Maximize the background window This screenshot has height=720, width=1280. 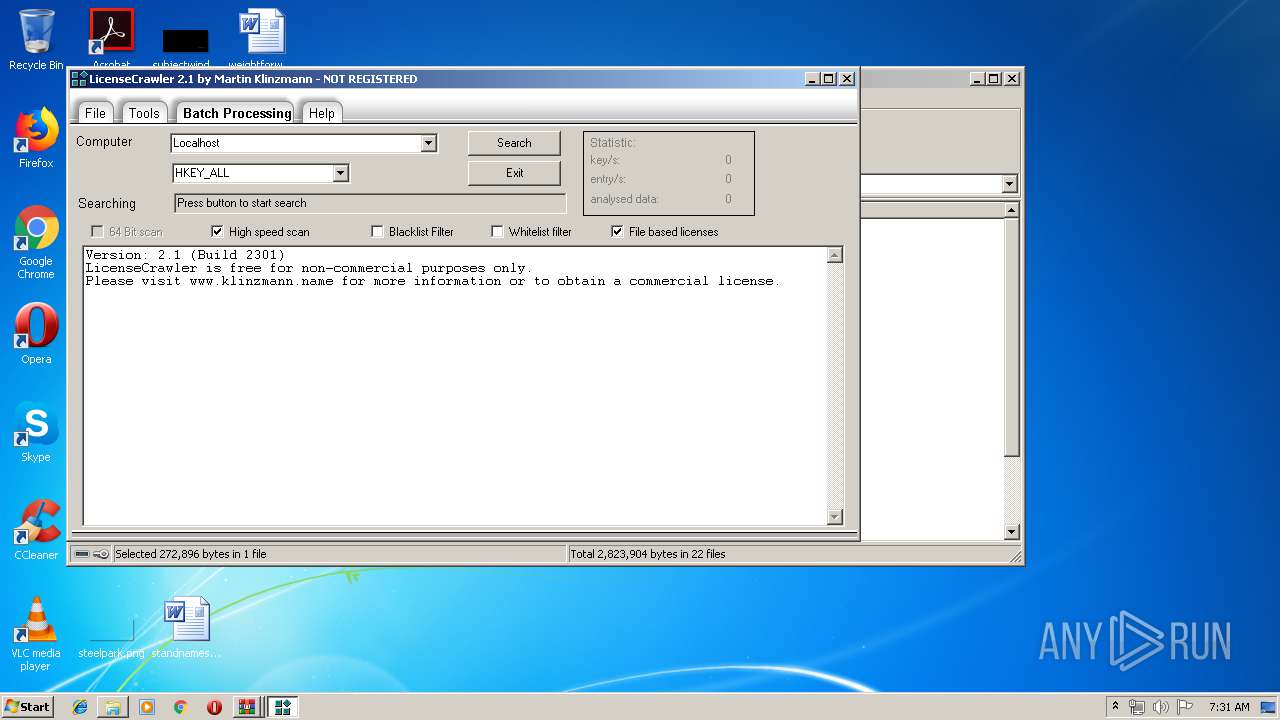pos(993,79)
